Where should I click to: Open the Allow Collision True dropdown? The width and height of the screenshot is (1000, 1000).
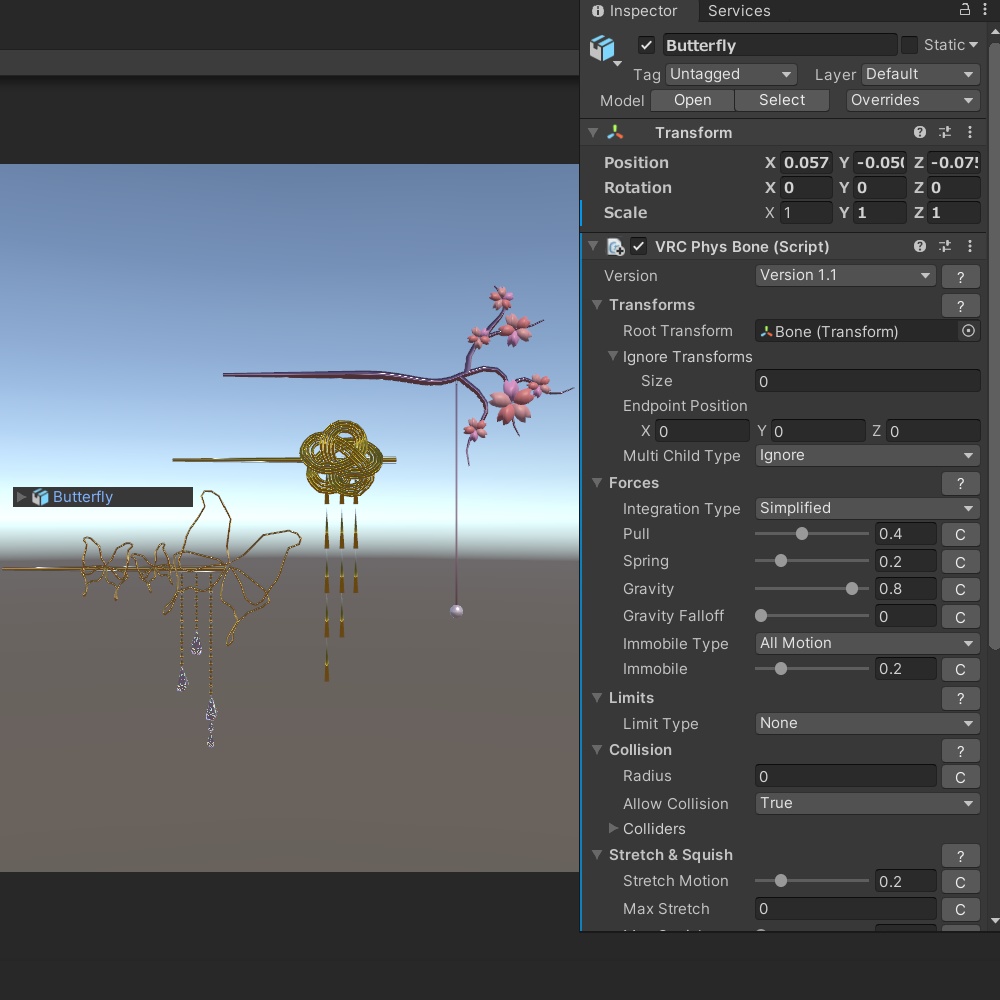(867, 803)
